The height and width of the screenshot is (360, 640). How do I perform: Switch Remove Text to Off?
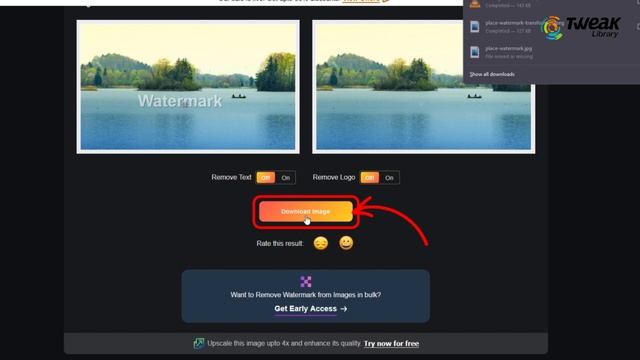(x=266, y=178)
